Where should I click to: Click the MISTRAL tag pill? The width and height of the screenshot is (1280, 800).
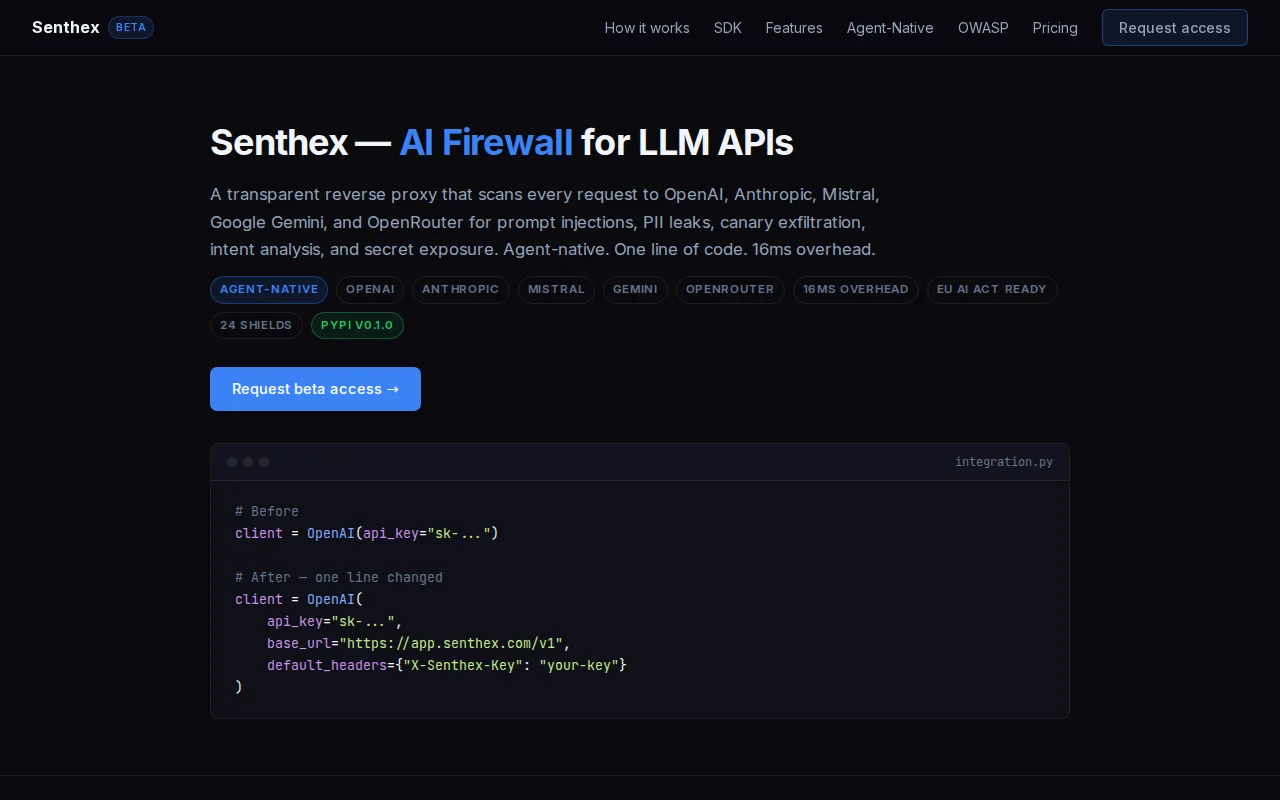pyautogui.click(x=556, y=290)
